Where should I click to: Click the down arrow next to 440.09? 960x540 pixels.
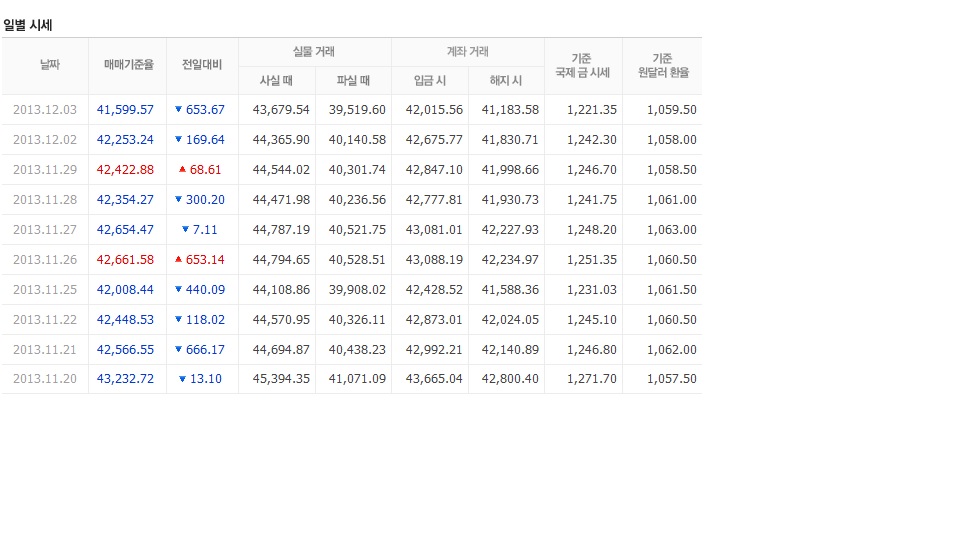tap(178, 290)
